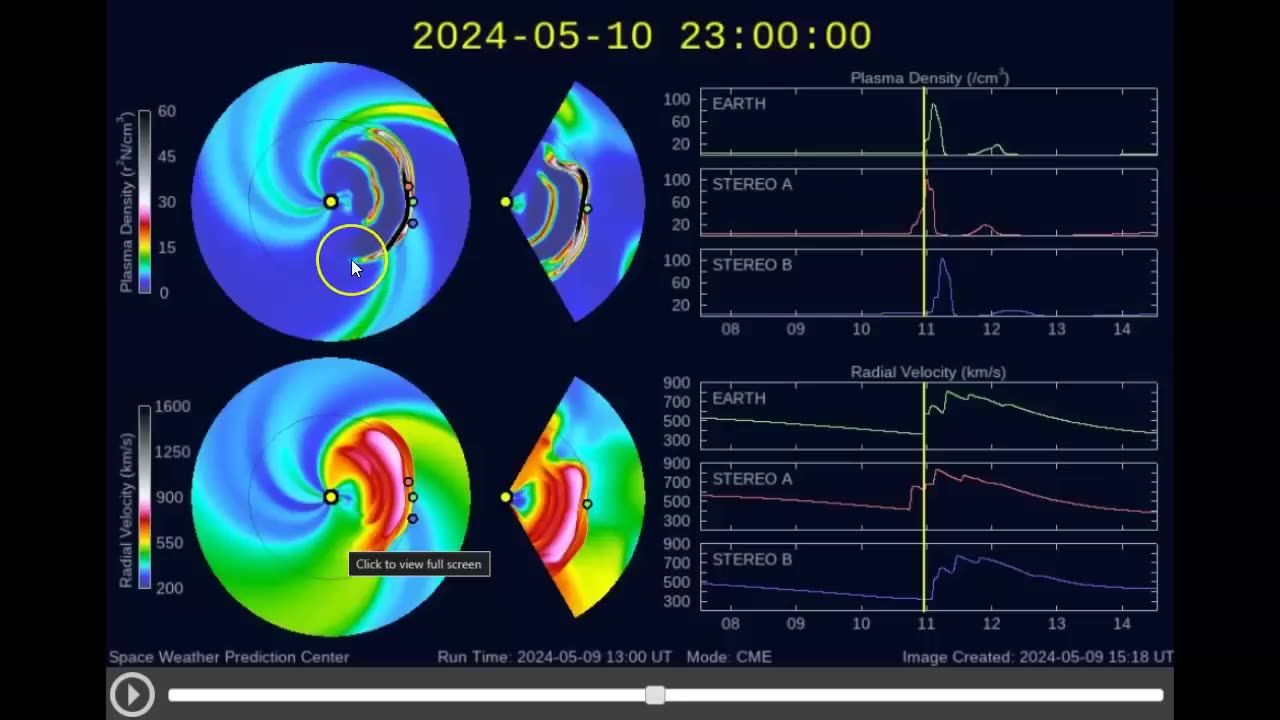Click the Plasma Density color scale bar
The height and width of the screenshot is (720, 1280).
145,202
